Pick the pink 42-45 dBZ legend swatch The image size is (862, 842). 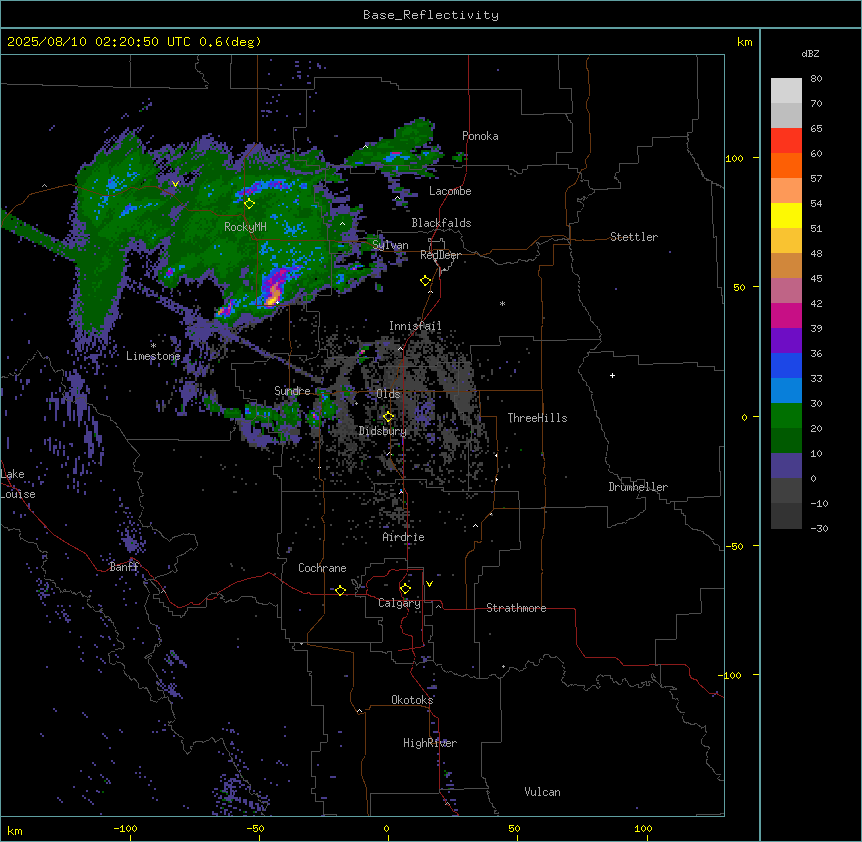(x=786, y=291)
